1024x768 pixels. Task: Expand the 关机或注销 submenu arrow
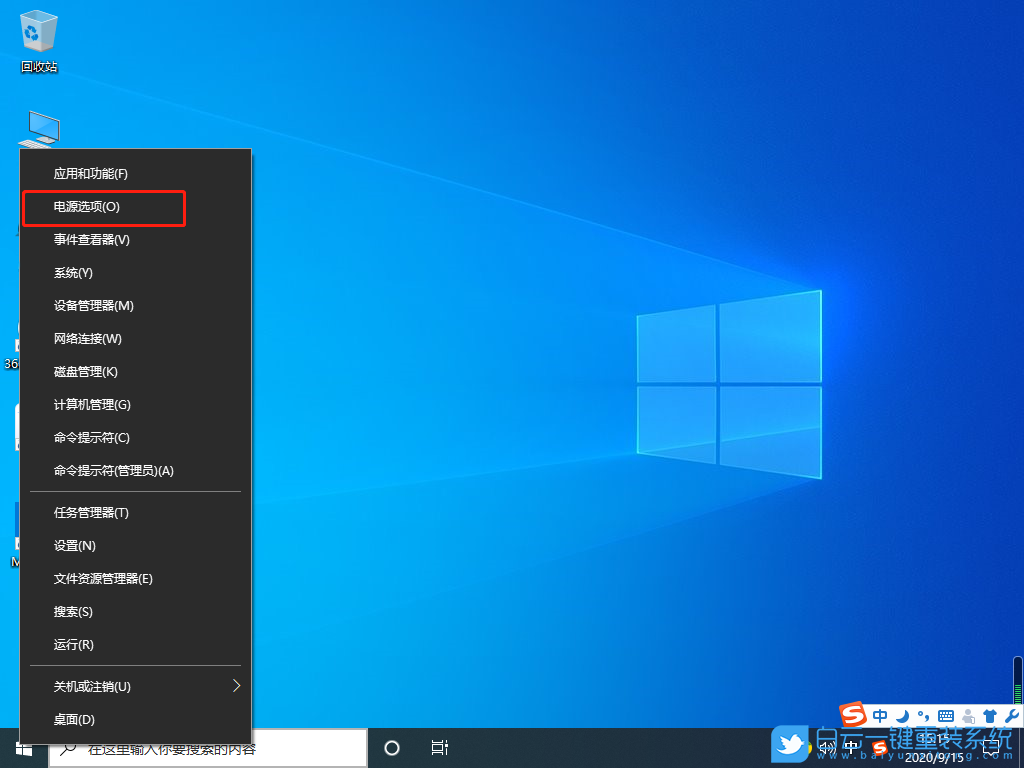[x=236, y=686]
